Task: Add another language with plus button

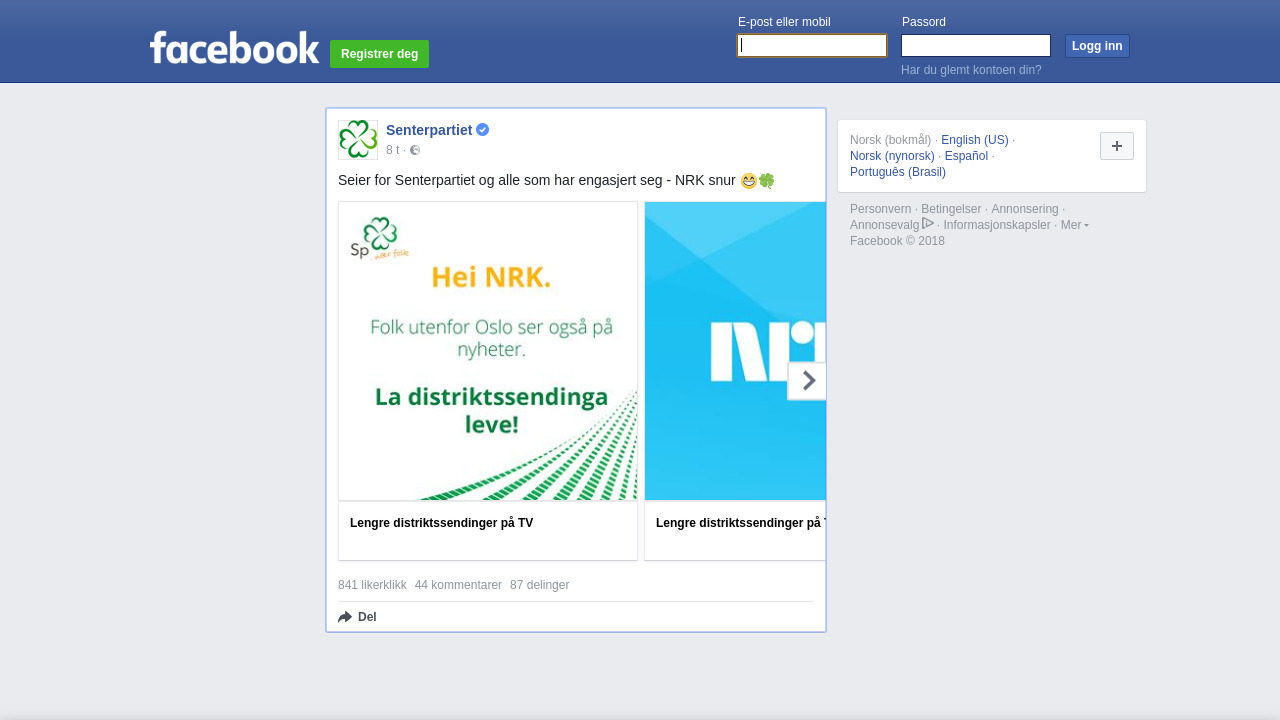Action: [1117, 146]
